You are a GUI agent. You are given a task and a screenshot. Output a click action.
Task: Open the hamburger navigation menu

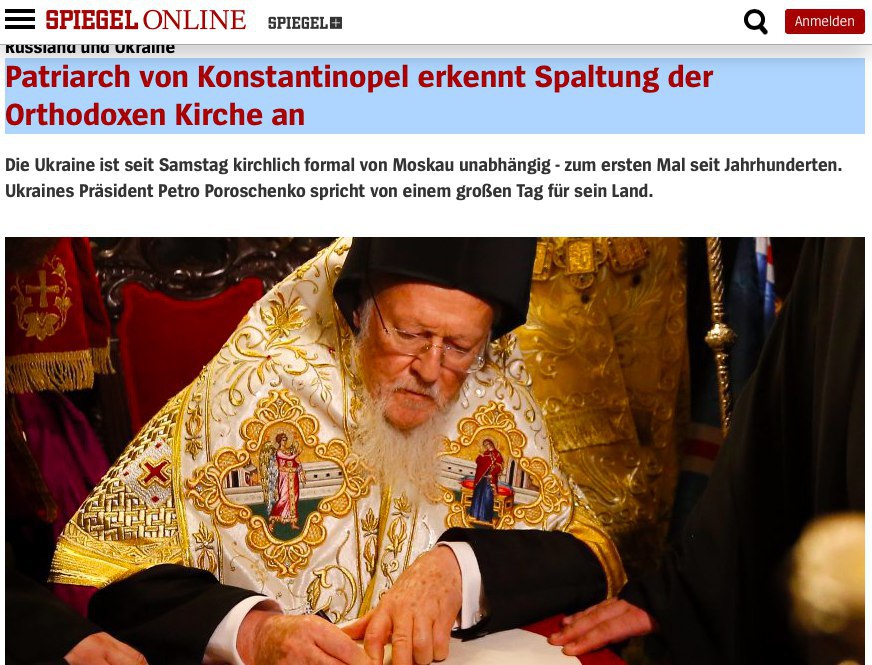point(19,19)
